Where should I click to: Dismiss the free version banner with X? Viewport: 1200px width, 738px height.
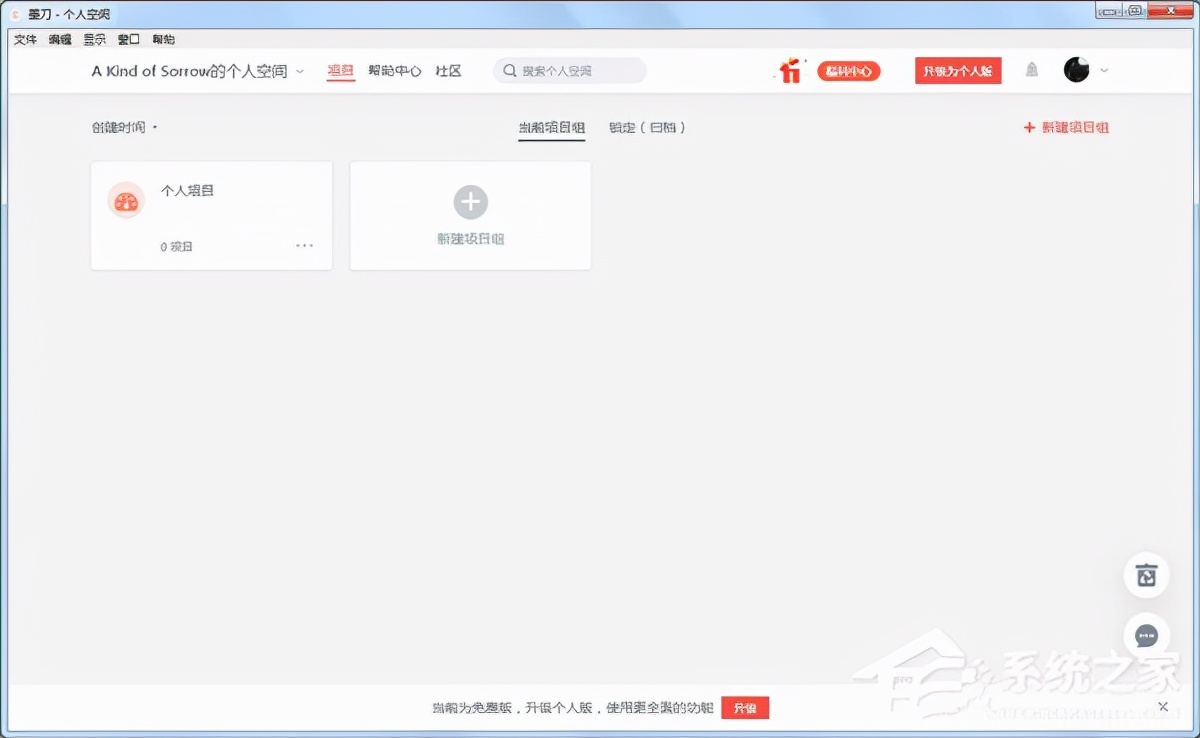[x=1163, y=706]
